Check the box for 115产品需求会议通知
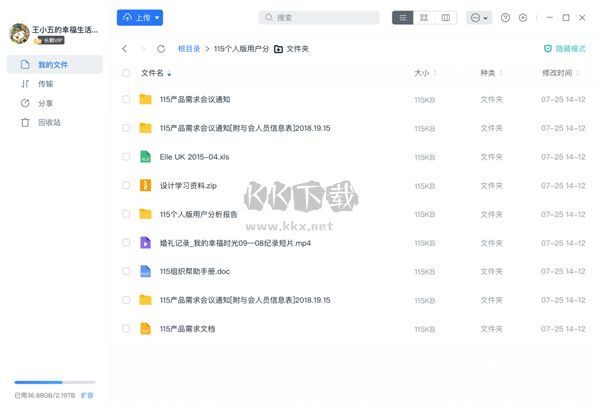Screen dimensions: 600x406 click(x=126, y=99)
